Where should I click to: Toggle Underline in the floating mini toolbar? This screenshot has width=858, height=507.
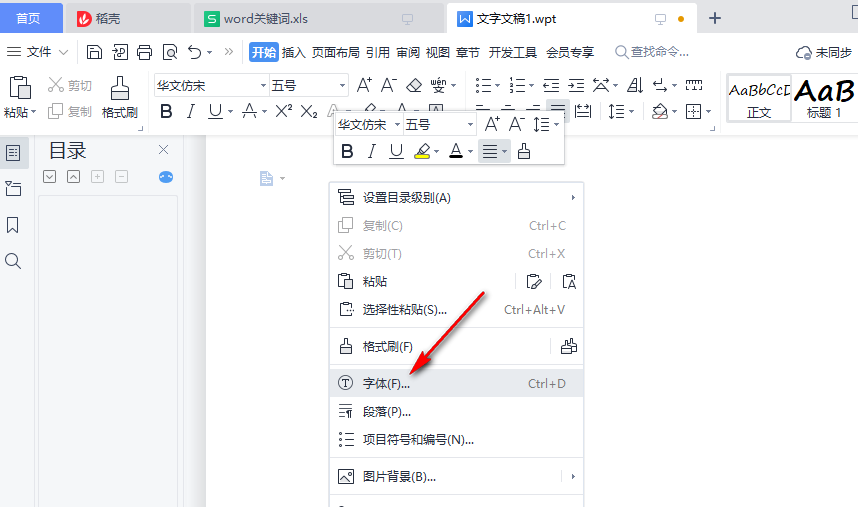(x=396, y=151)
